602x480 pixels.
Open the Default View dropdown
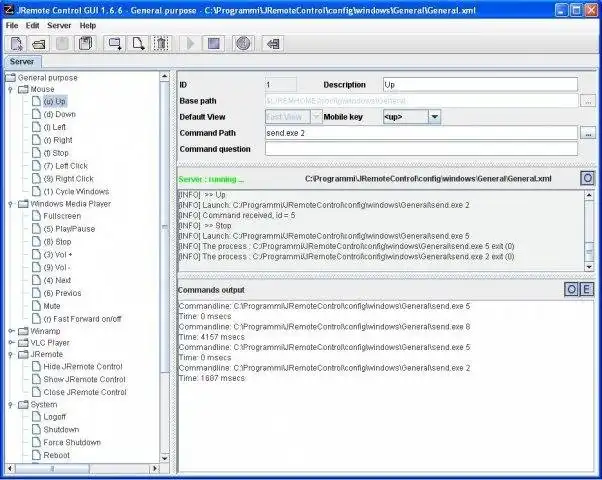316,116
